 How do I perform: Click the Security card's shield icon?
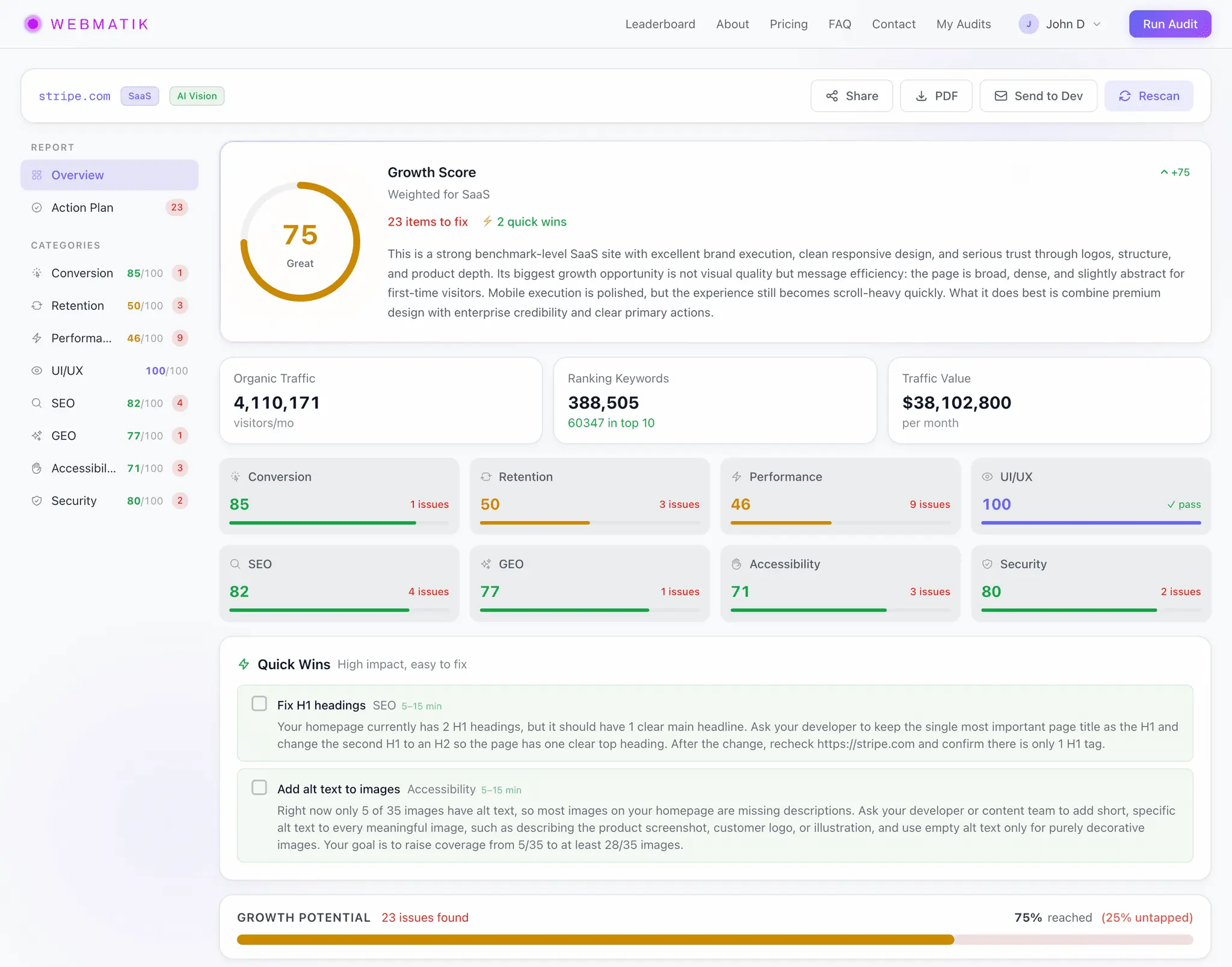point(987,564)
